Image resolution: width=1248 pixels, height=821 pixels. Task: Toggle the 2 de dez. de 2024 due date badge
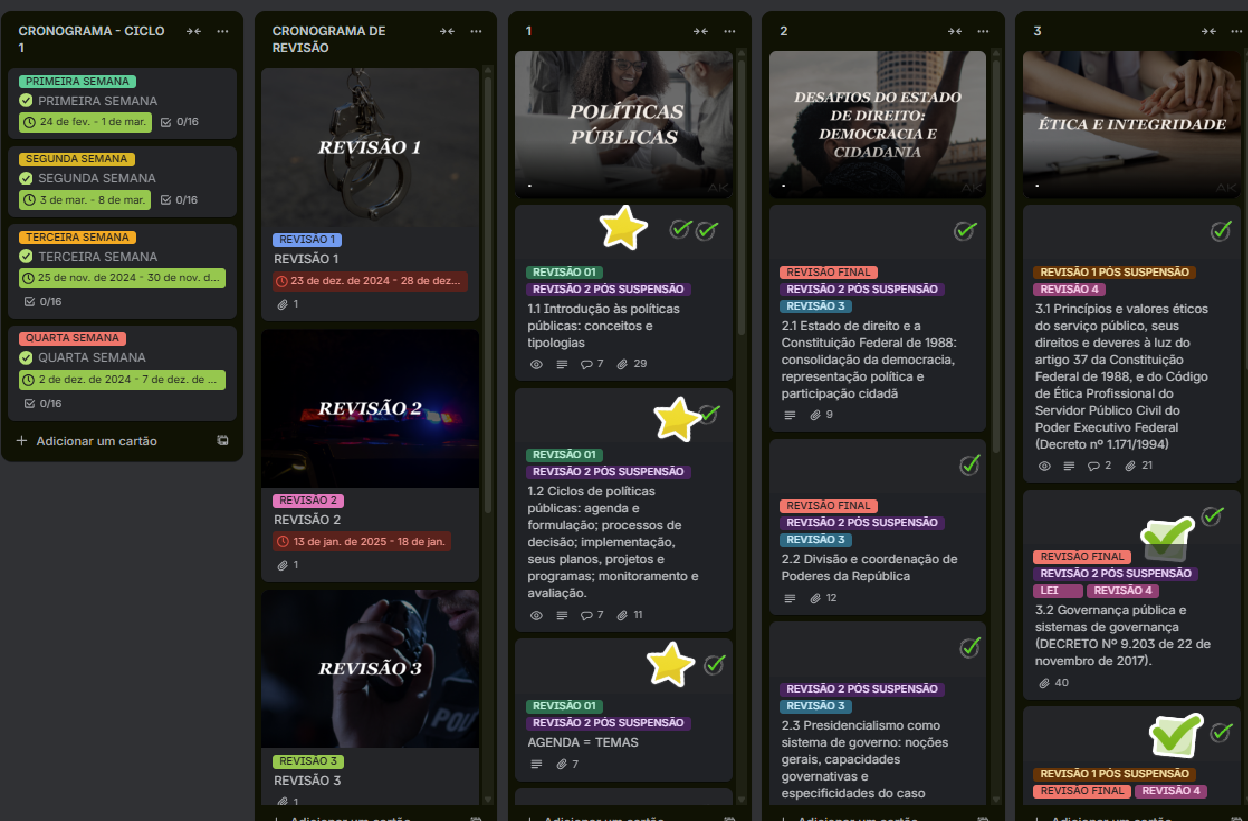click(x=122, y=380)
